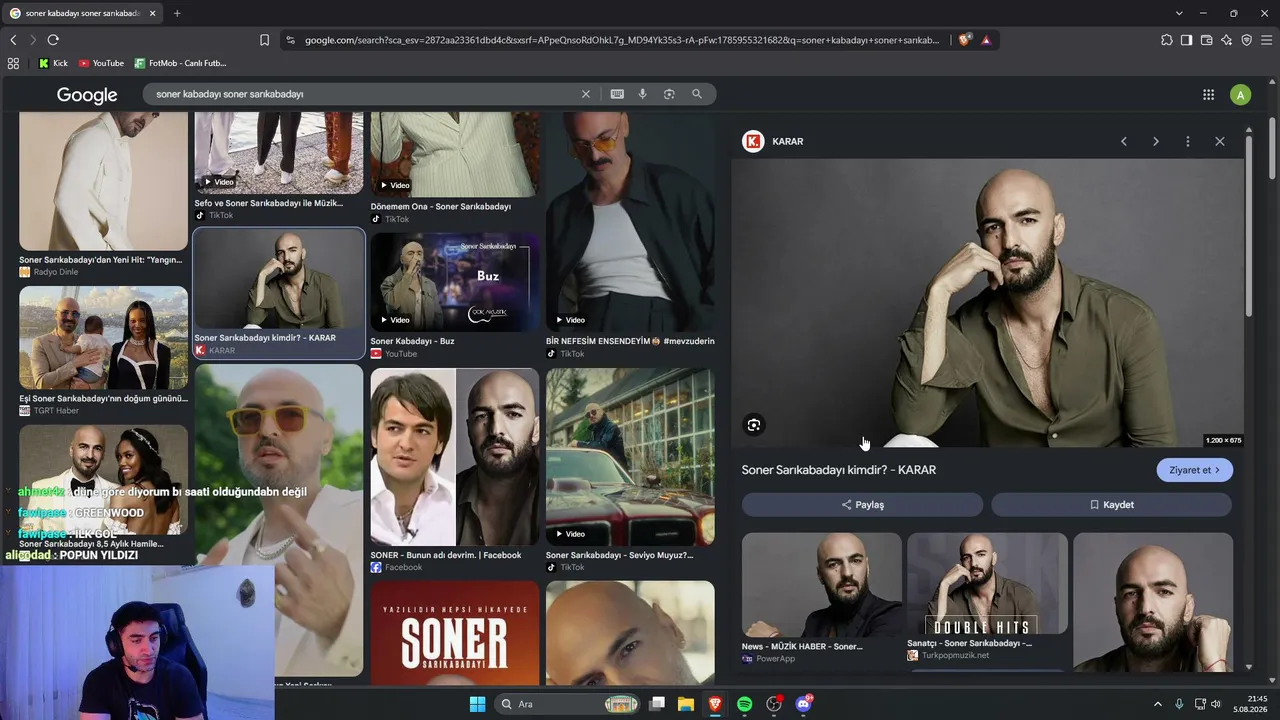Open the Seviyo Muyuz? TikTok video result
The width and height of the screenshot is (1280, 720).
coord(630,458)
